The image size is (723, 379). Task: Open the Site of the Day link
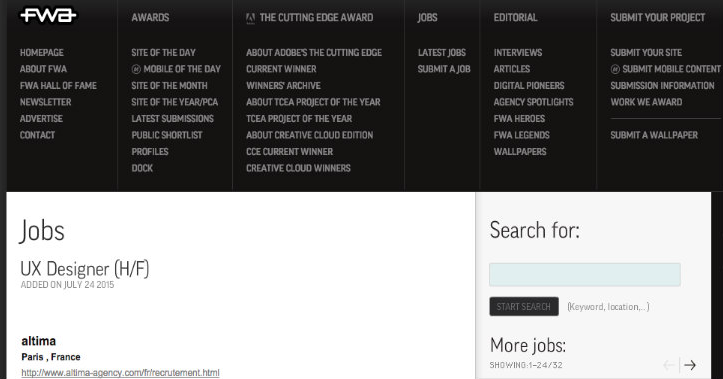tap(163, 53)
